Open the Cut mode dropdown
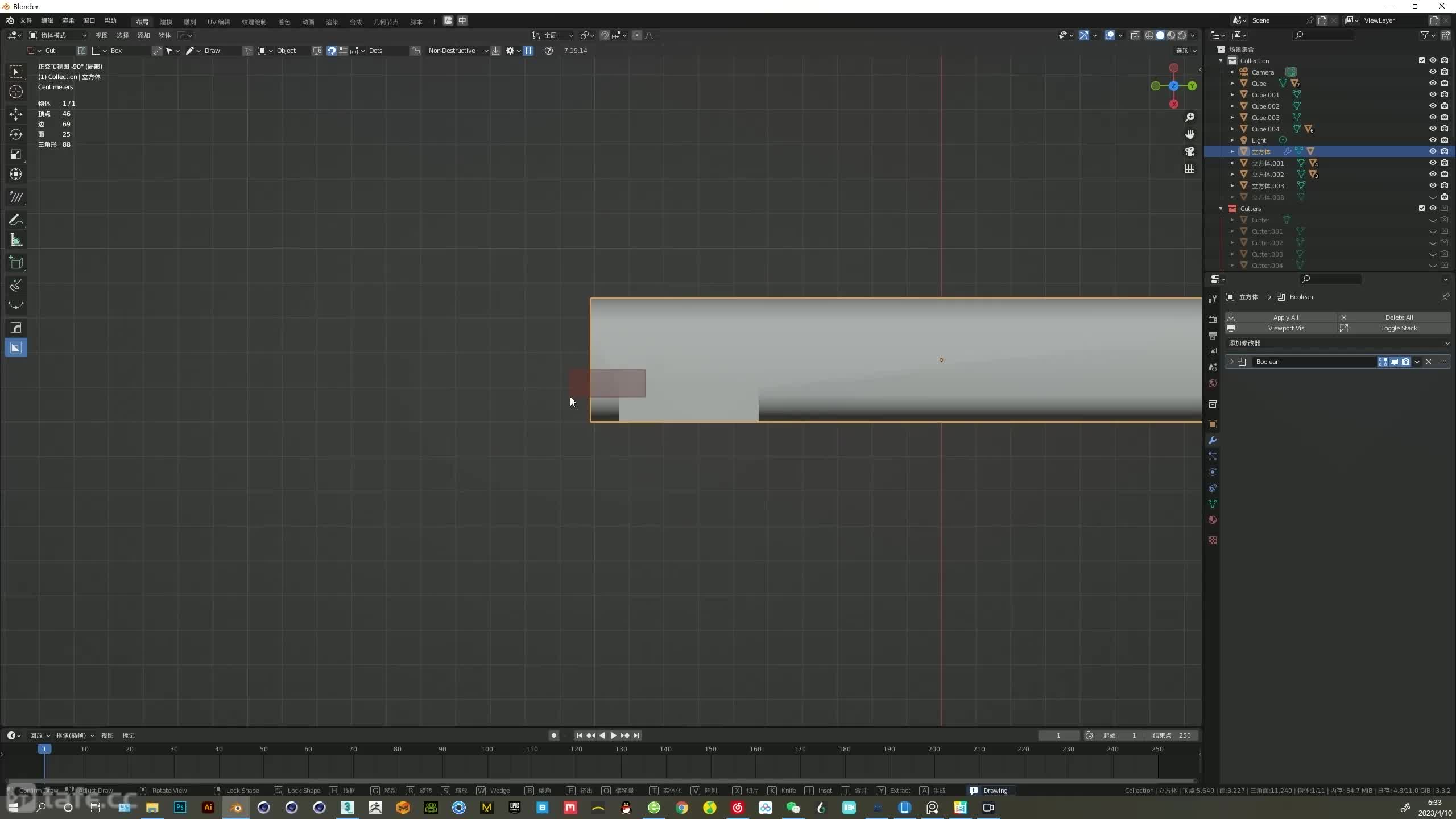The width and height of the screenshot is (1456, 819). coord(50,51)
